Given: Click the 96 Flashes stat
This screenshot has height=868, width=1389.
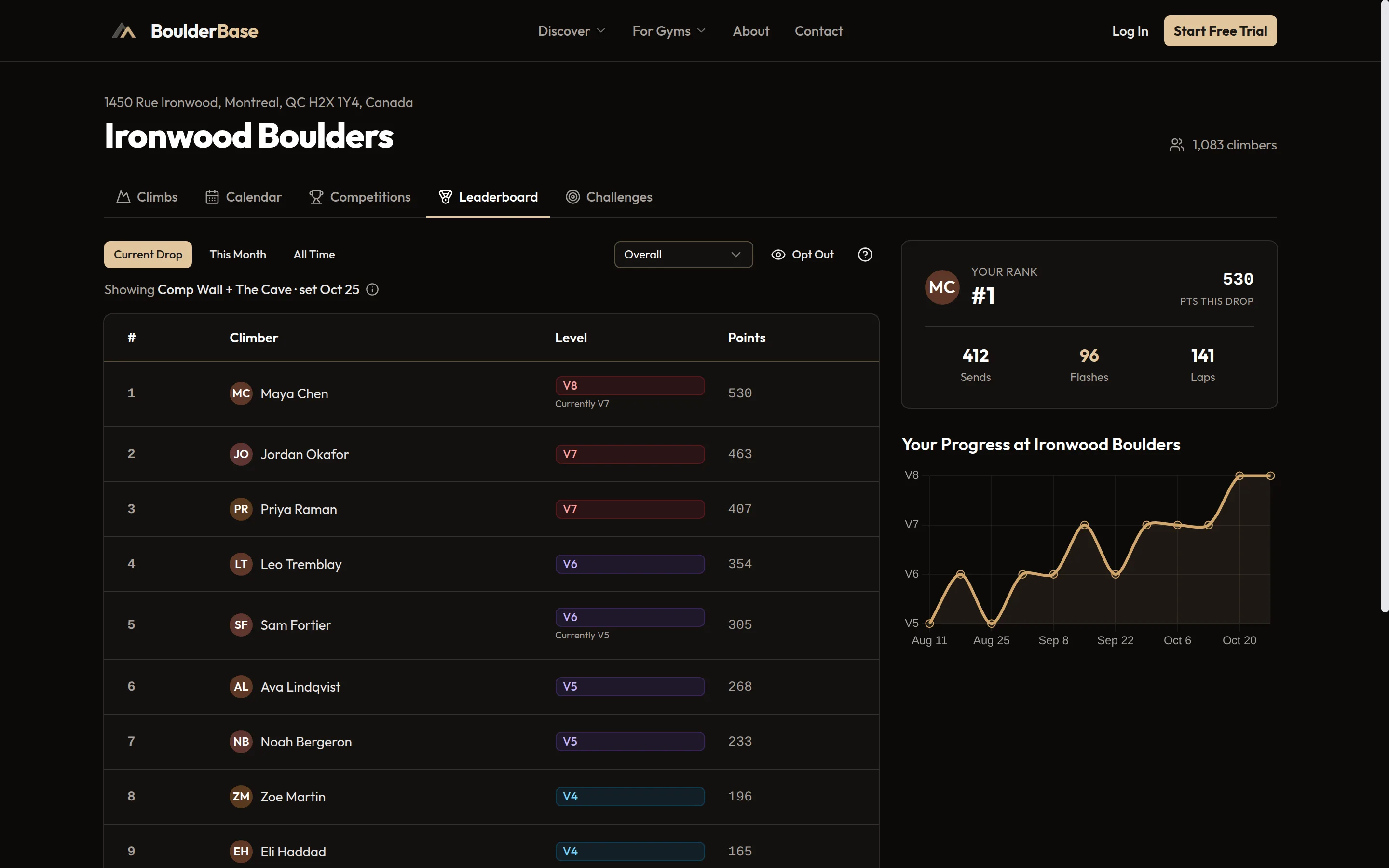Looking at the screenshot, I should (1089, 365).
